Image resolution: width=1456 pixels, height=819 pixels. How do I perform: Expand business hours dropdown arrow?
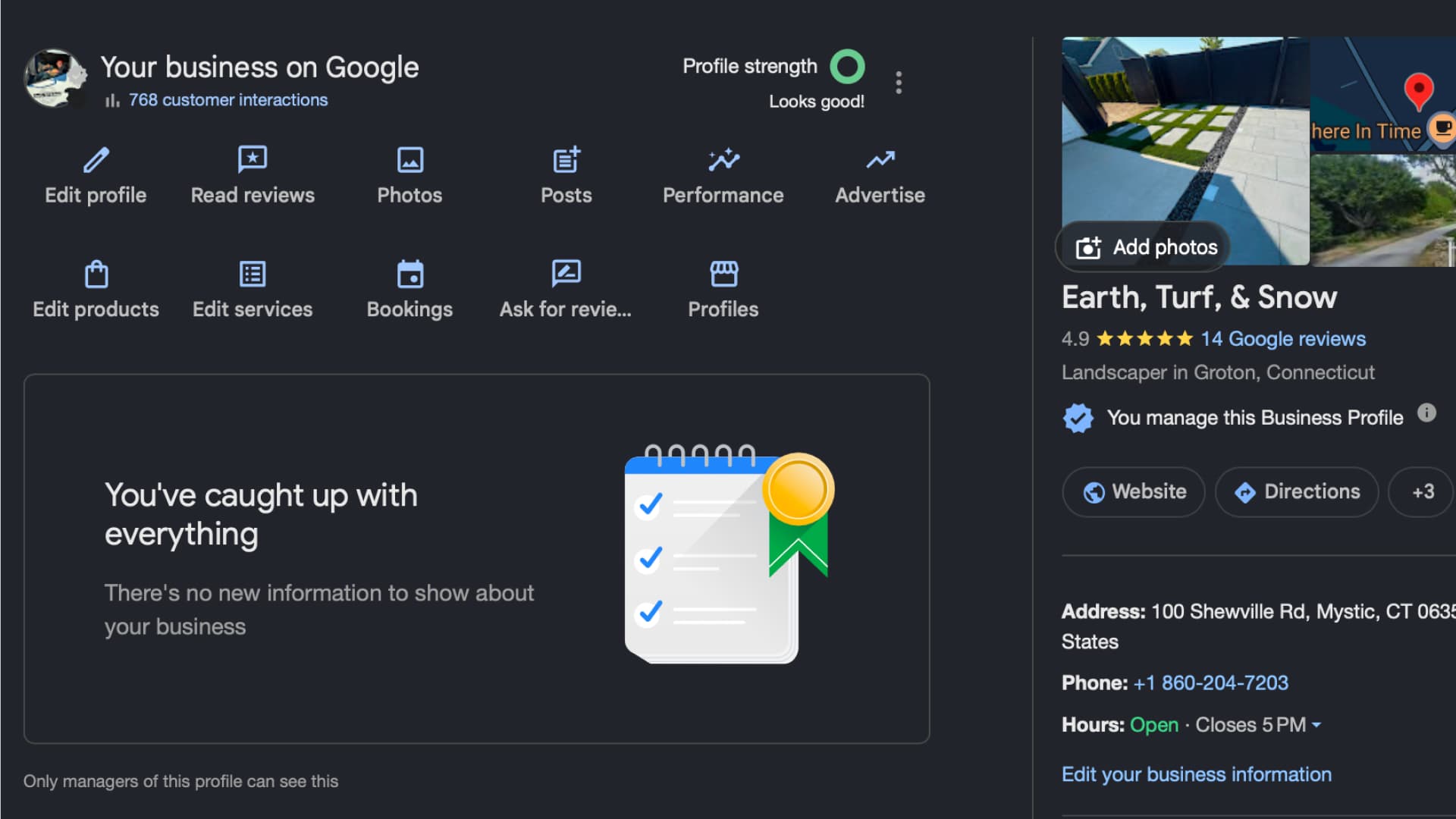coord(1316,725)
